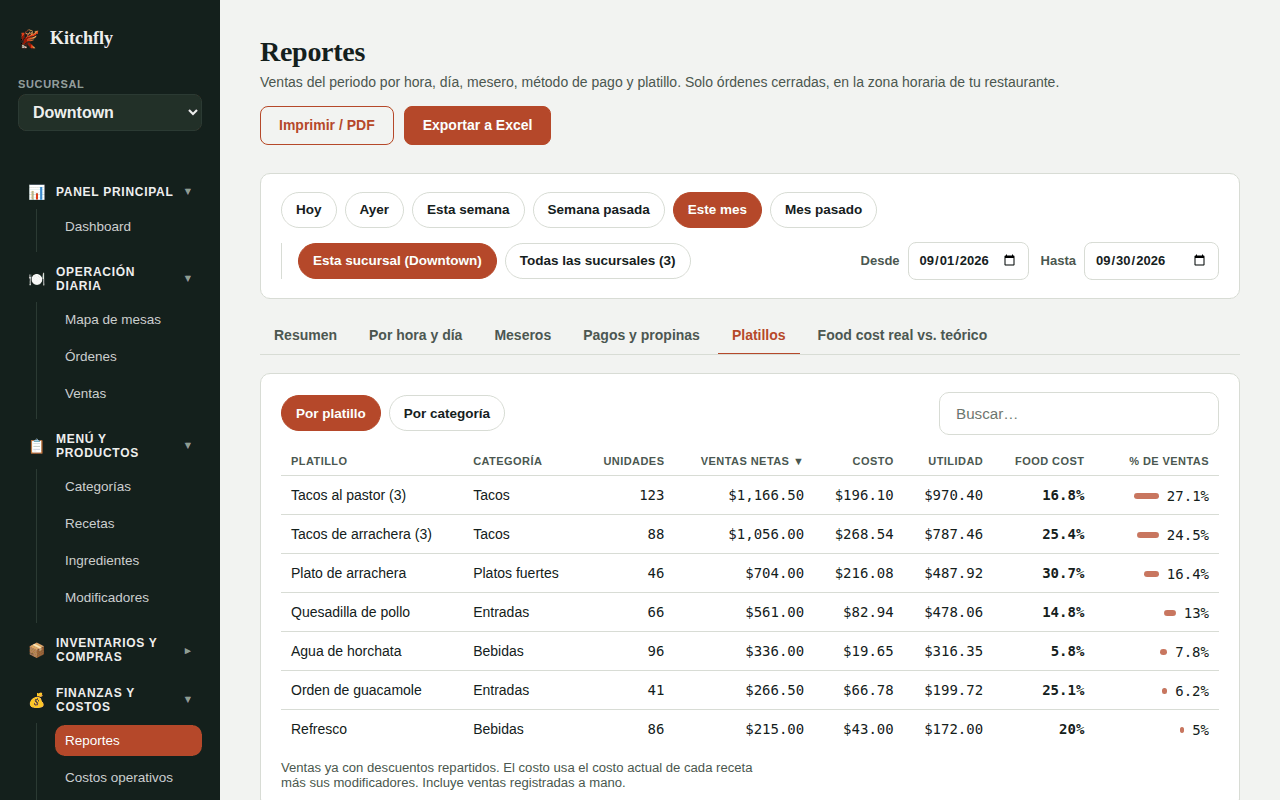Switch to Todas las sucursales (3)
The image size is (1280, 800).
tap(598, 261)
